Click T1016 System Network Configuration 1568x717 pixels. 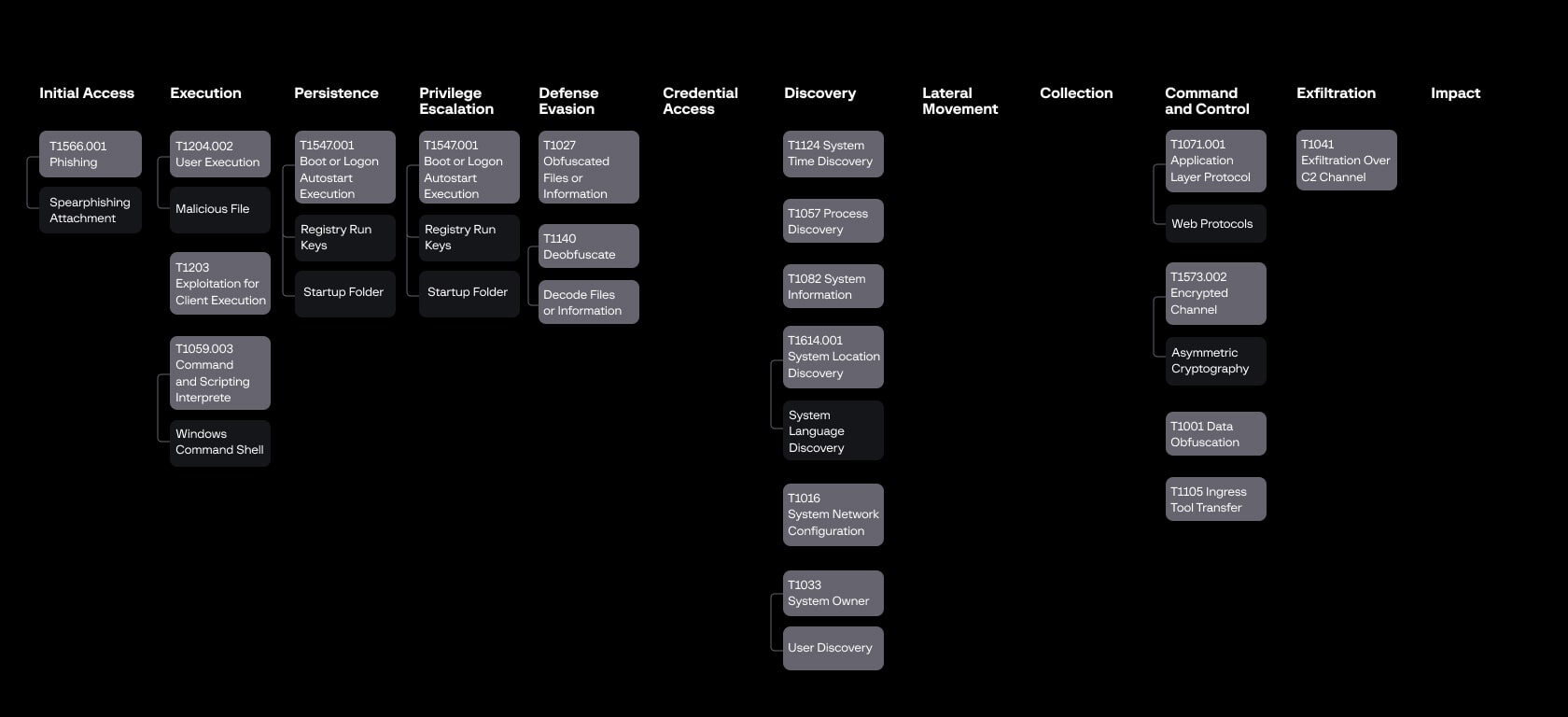coord(833,514)
